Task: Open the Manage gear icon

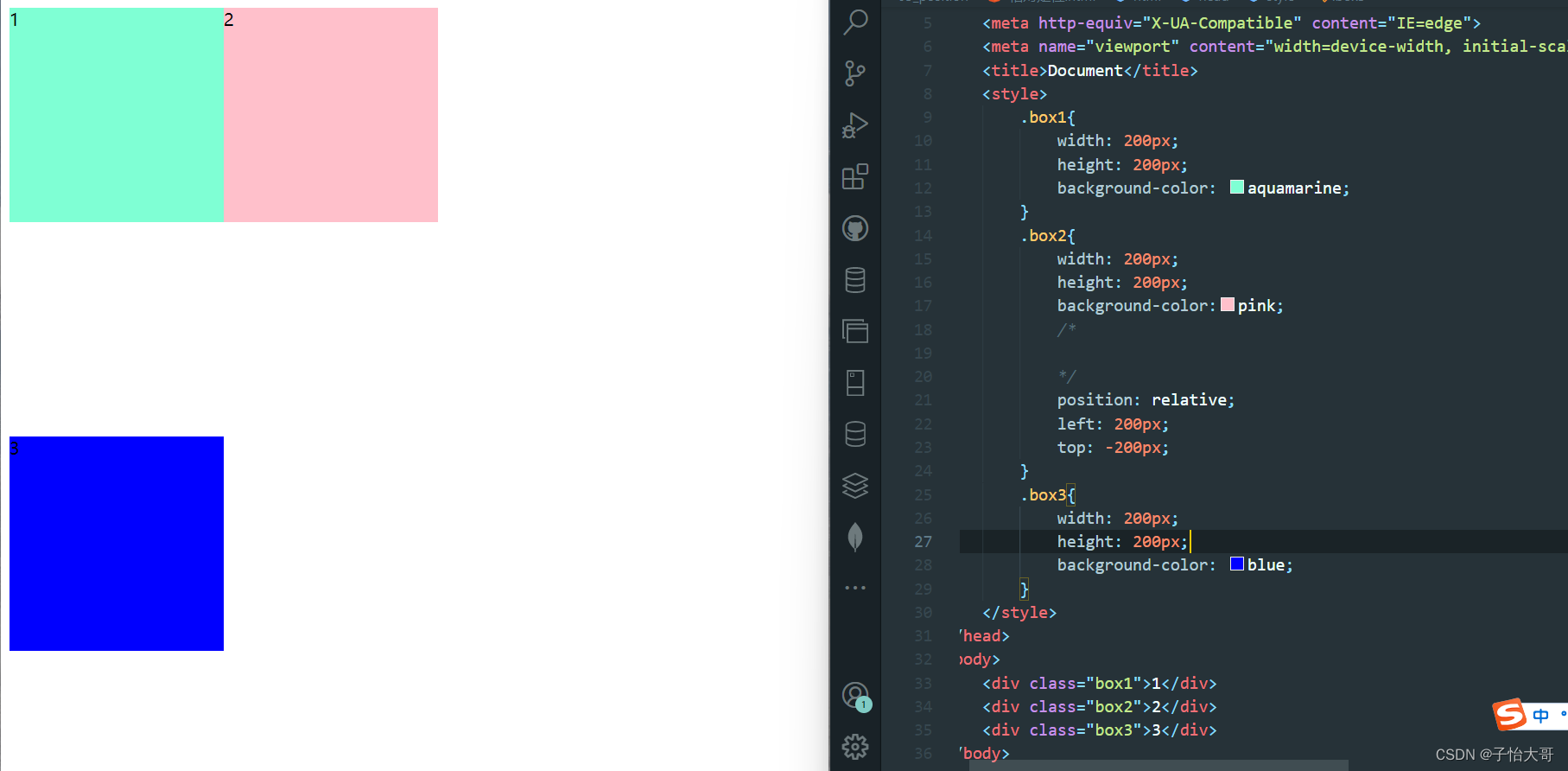Action: (855, 747)
